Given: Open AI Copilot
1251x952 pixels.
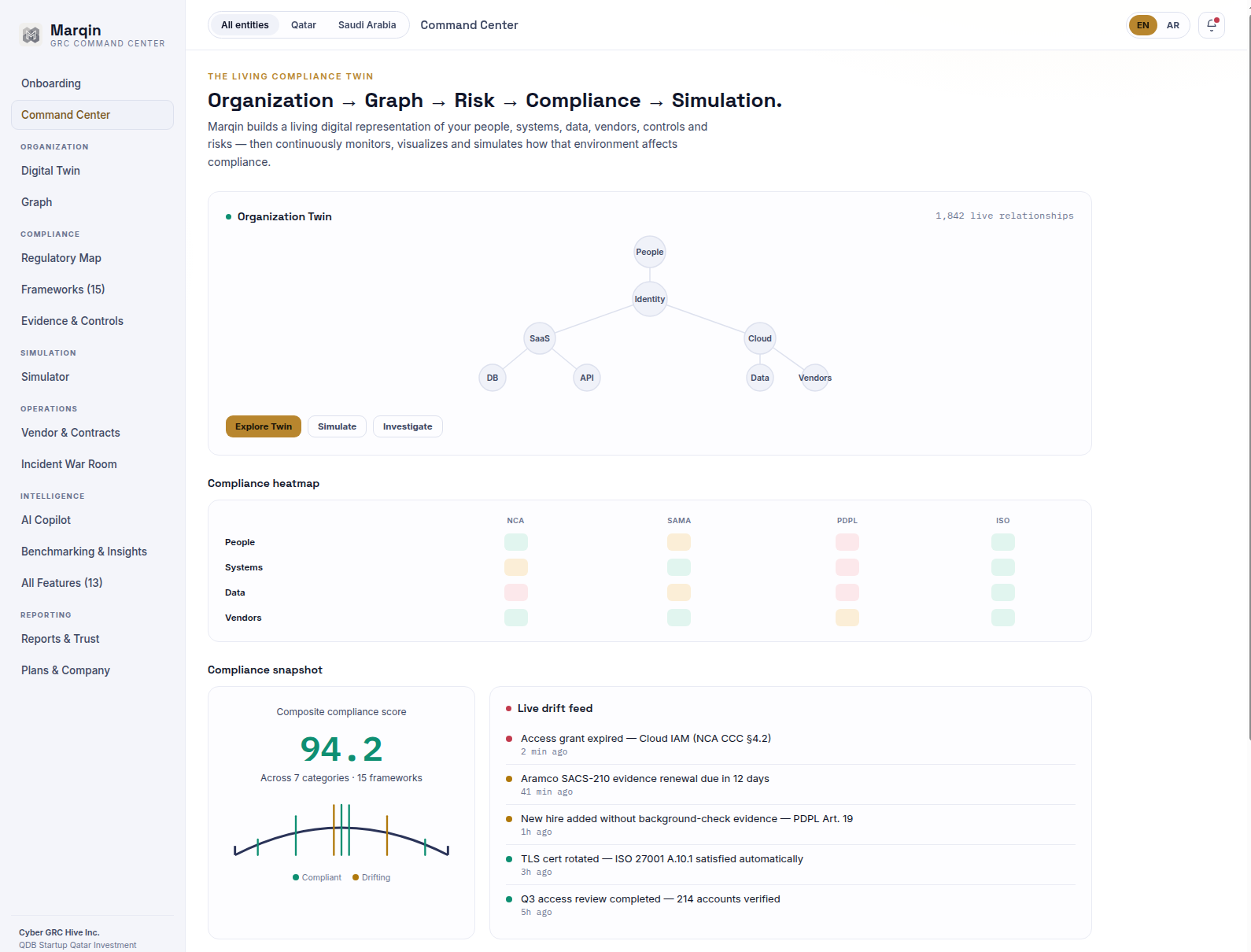Looking at the screenshot, I should 92,520.
